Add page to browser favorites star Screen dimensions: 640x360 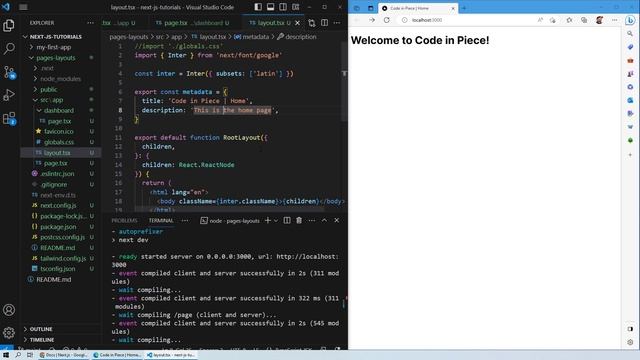point(569,20)
